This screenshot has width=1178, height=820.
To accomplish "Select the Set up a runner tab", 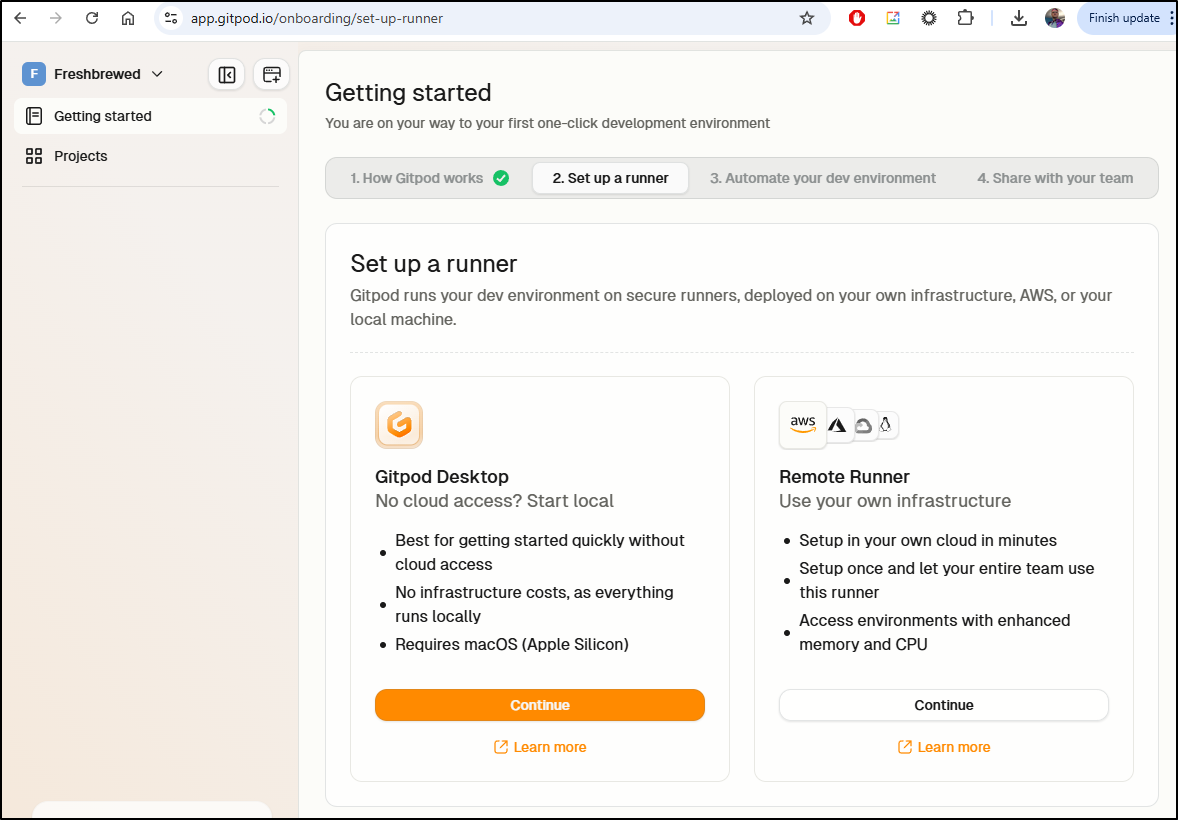I will tap(610, 178).
